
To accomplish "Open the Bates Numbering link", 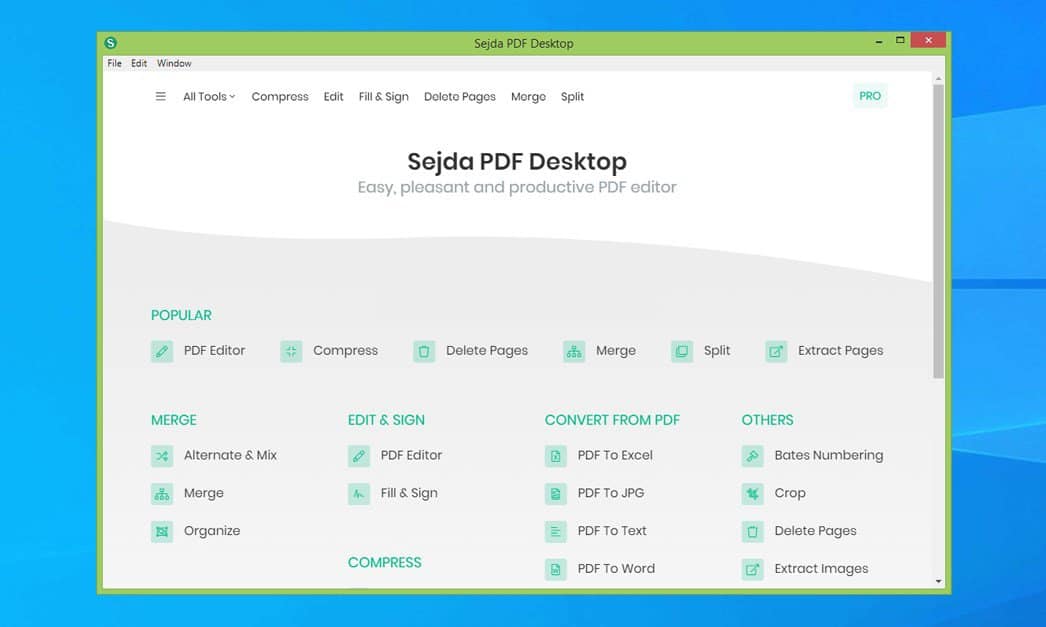I will (829, 456).
